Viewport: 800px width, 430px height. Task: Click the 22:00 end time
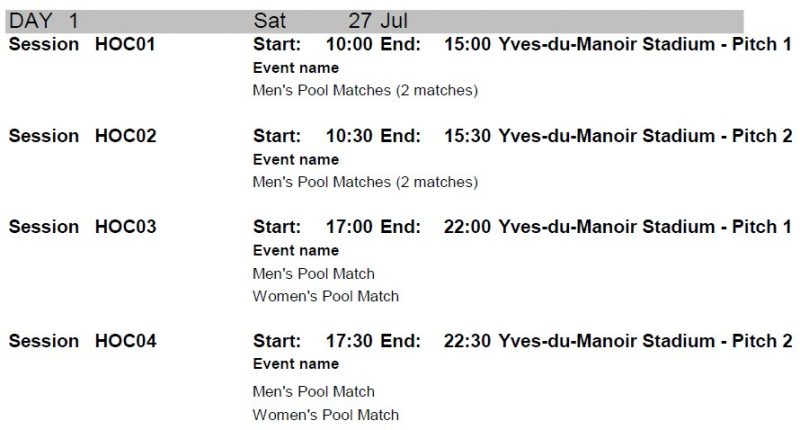[x=467, y=227]
